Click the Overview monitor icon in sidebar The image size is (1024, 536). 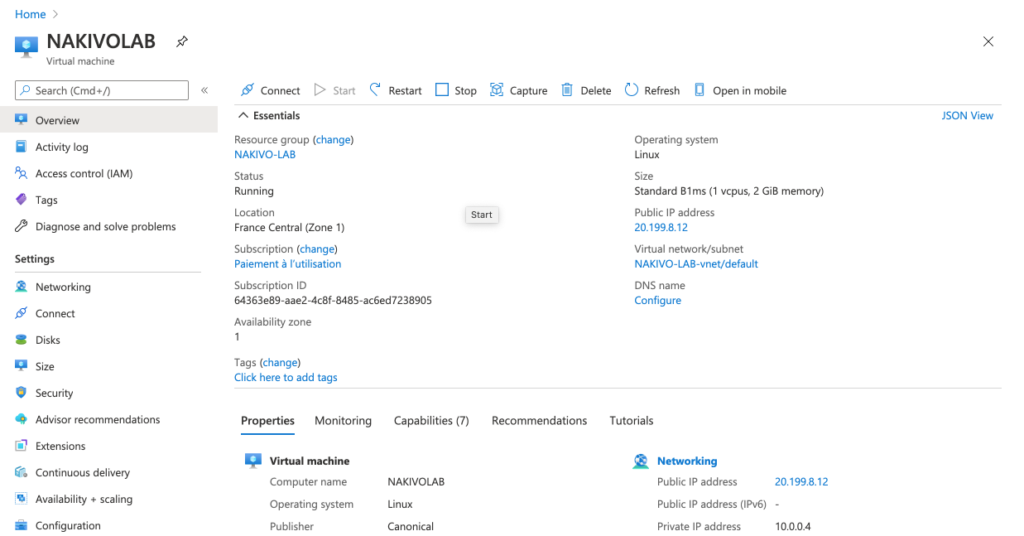(x=22, y=119)
